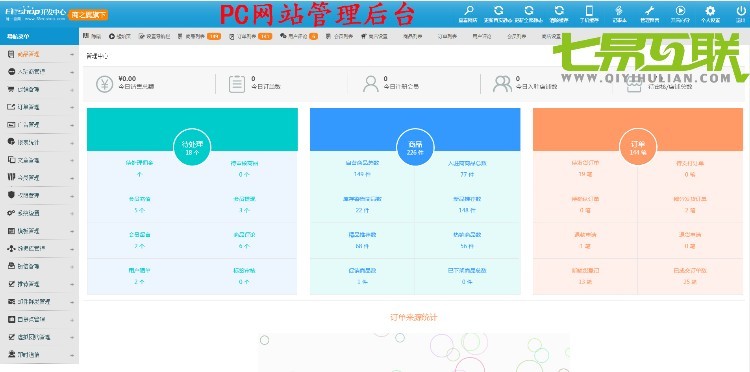Click the refresh icon beside the phone icon

click(x=559, y=10)
